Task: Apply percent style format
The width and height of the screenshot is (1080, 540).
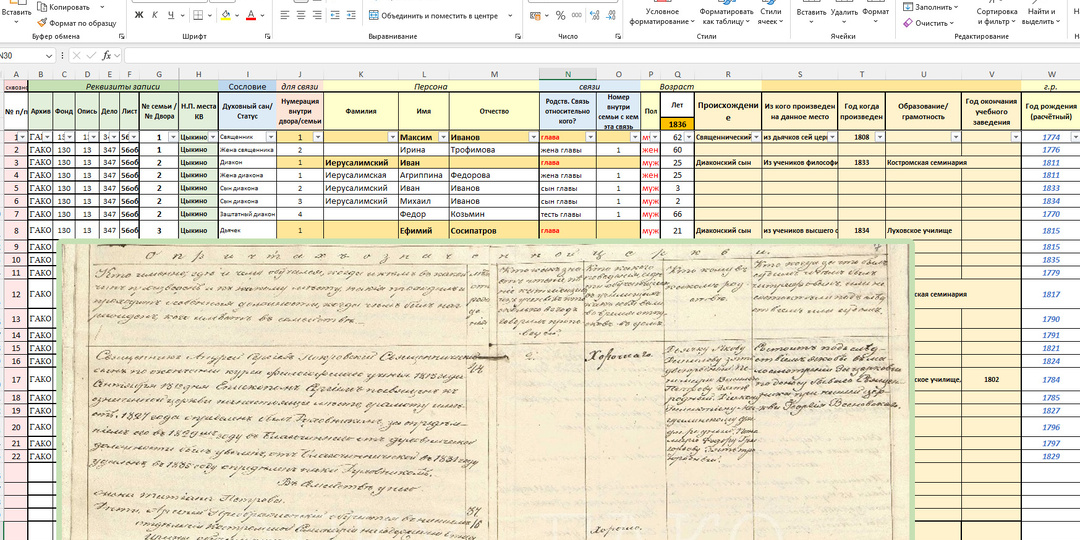Action: (x=560, y=15)
